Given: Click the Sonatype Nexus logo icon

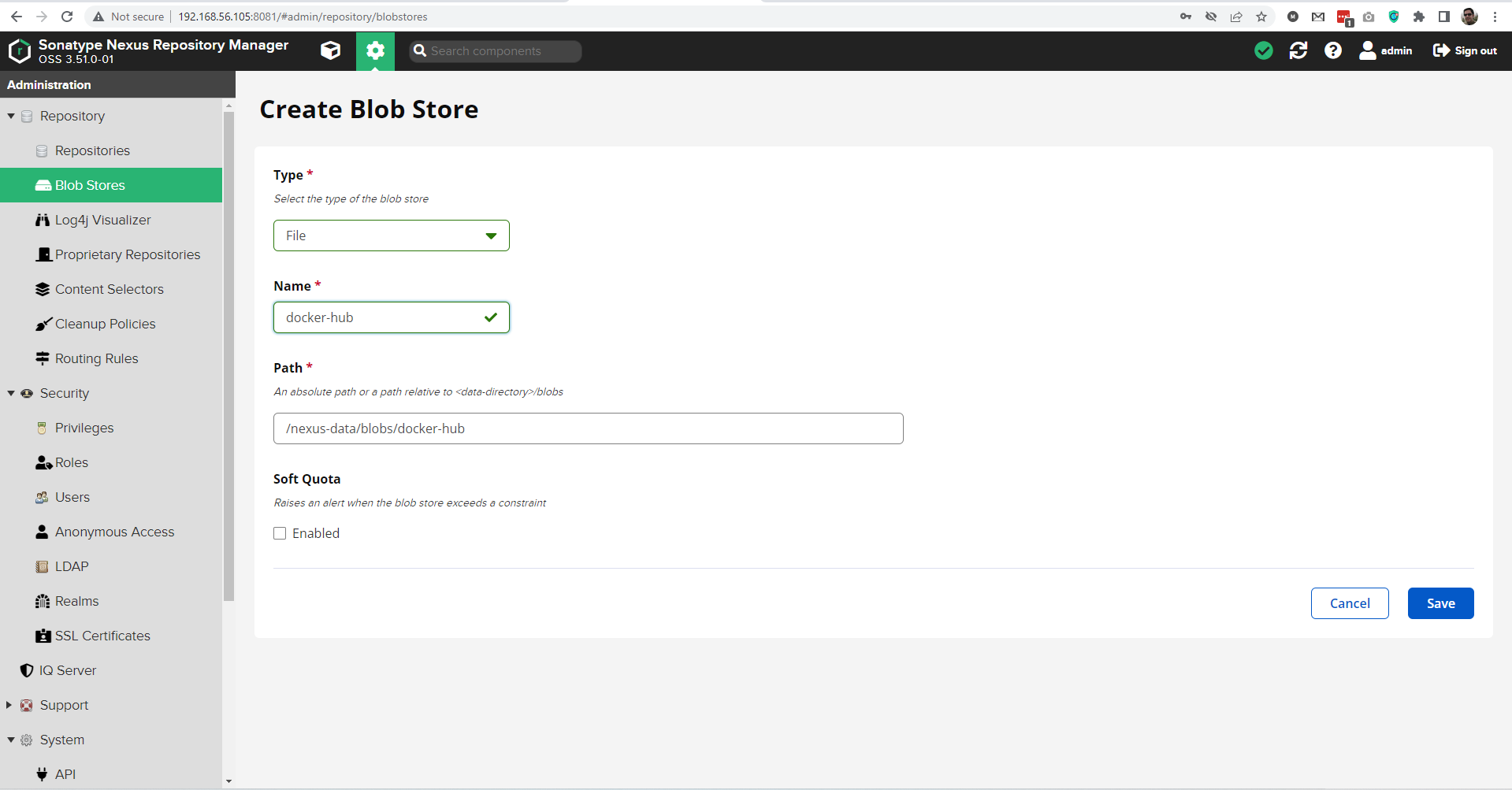Looking at the screenshot, I should click(x=19, y=51).
